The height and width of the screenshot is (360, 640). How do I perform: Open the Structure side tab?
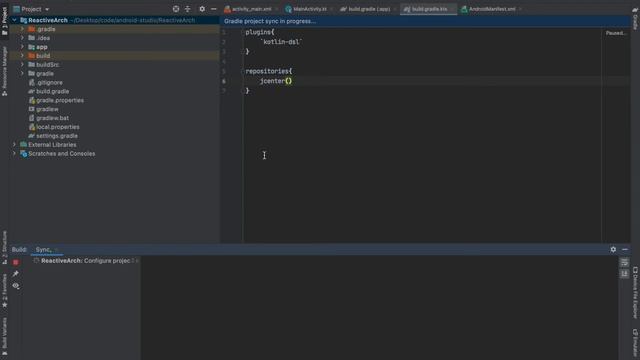pyautogui.click(x=4, y=247)
